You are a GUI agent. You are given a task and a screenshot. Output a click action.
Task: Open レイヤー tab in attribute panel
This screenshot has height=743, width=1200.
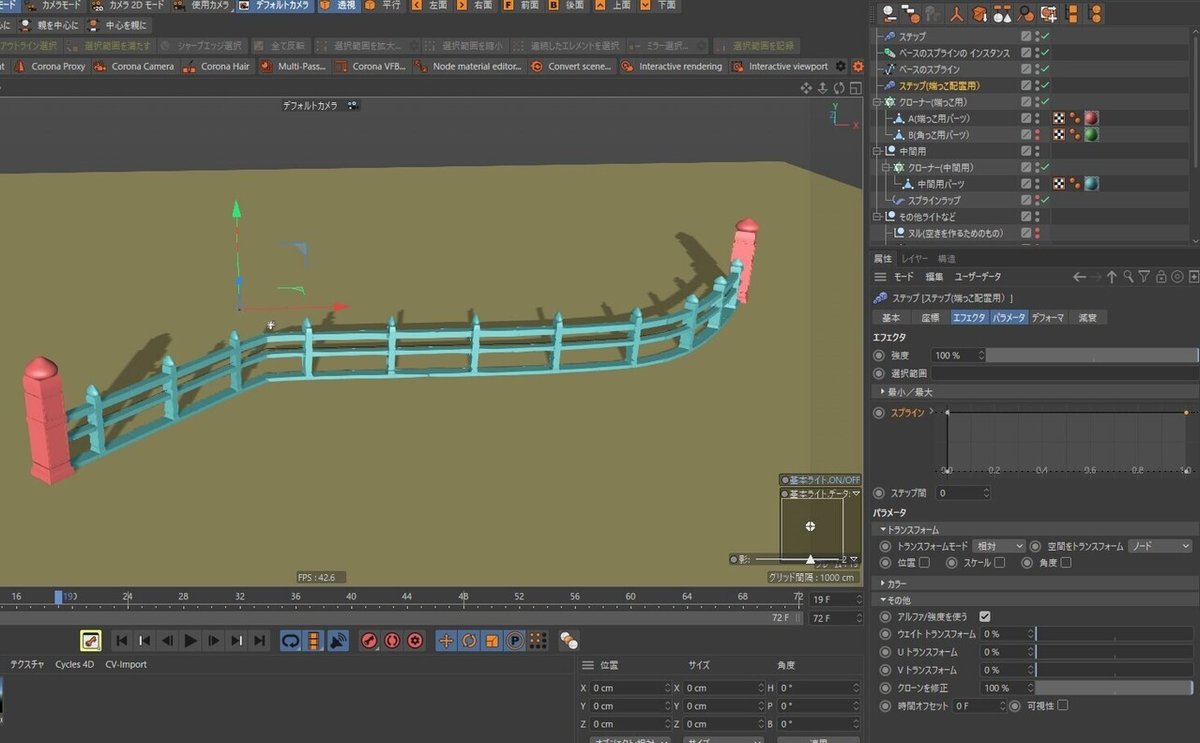pyautogui.click(x=914, y=258)
